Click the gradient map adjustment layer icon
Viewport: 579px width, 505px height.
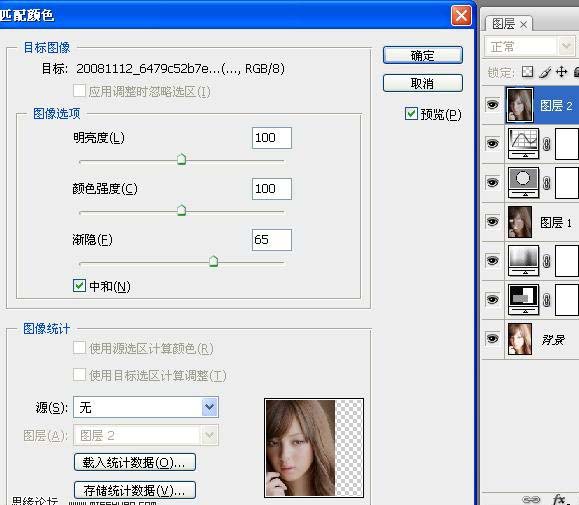[x=523, y=260]
